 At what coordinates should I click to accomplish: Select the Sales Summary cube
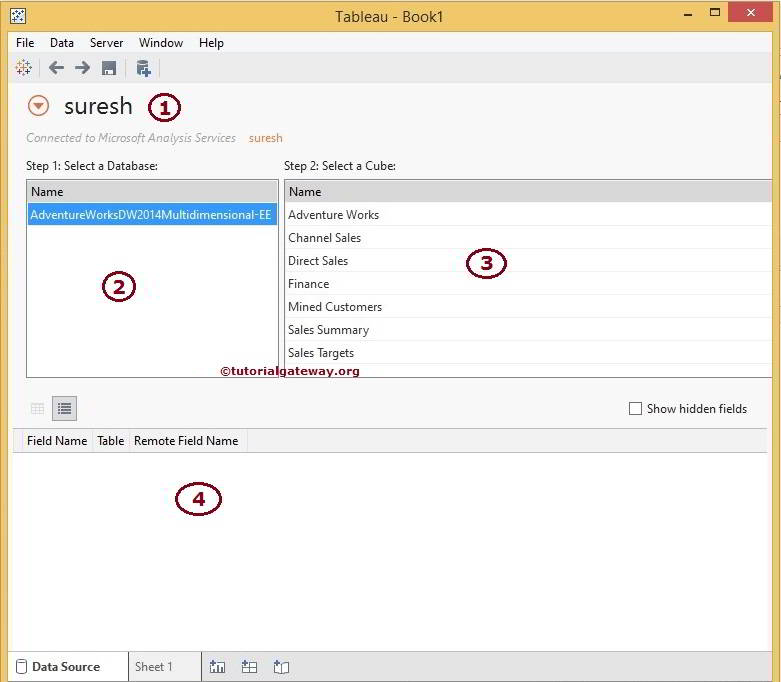pyautogui.click(x=528, y=329)
